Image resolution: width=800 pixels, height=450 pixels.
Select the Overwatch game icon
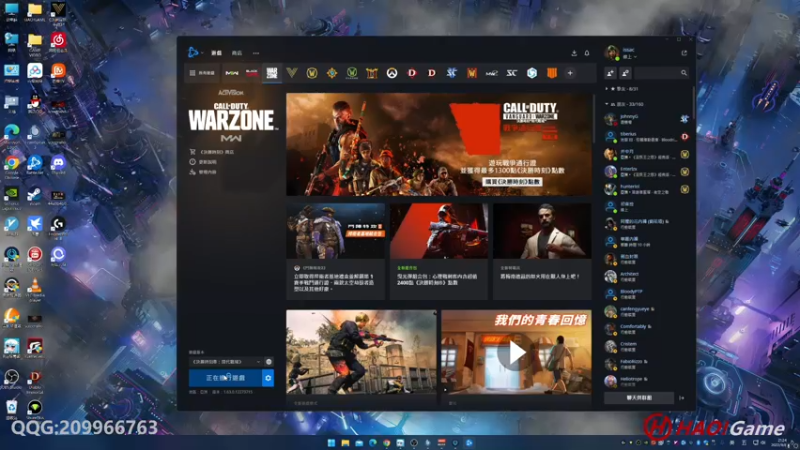[391, 73]
